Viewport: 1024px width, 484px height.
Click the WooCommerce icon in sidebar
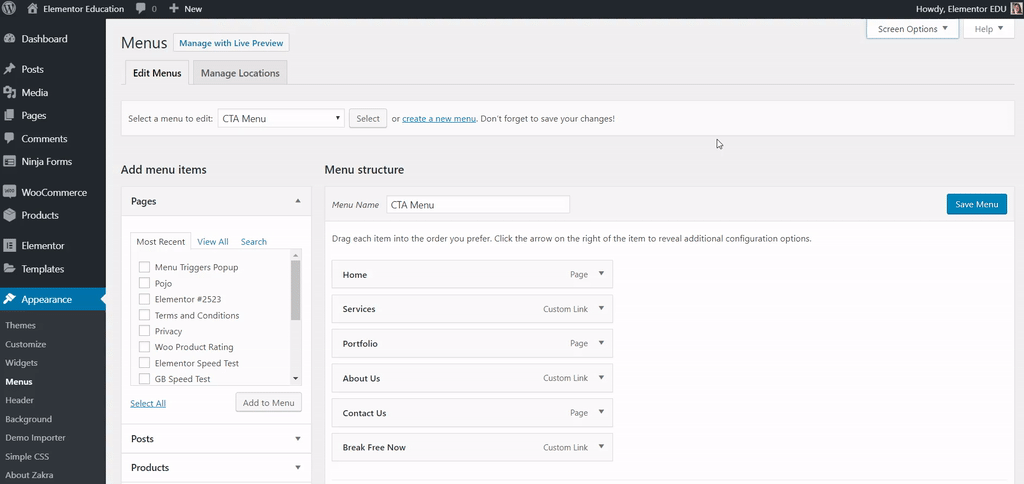(x=10, y=192)
